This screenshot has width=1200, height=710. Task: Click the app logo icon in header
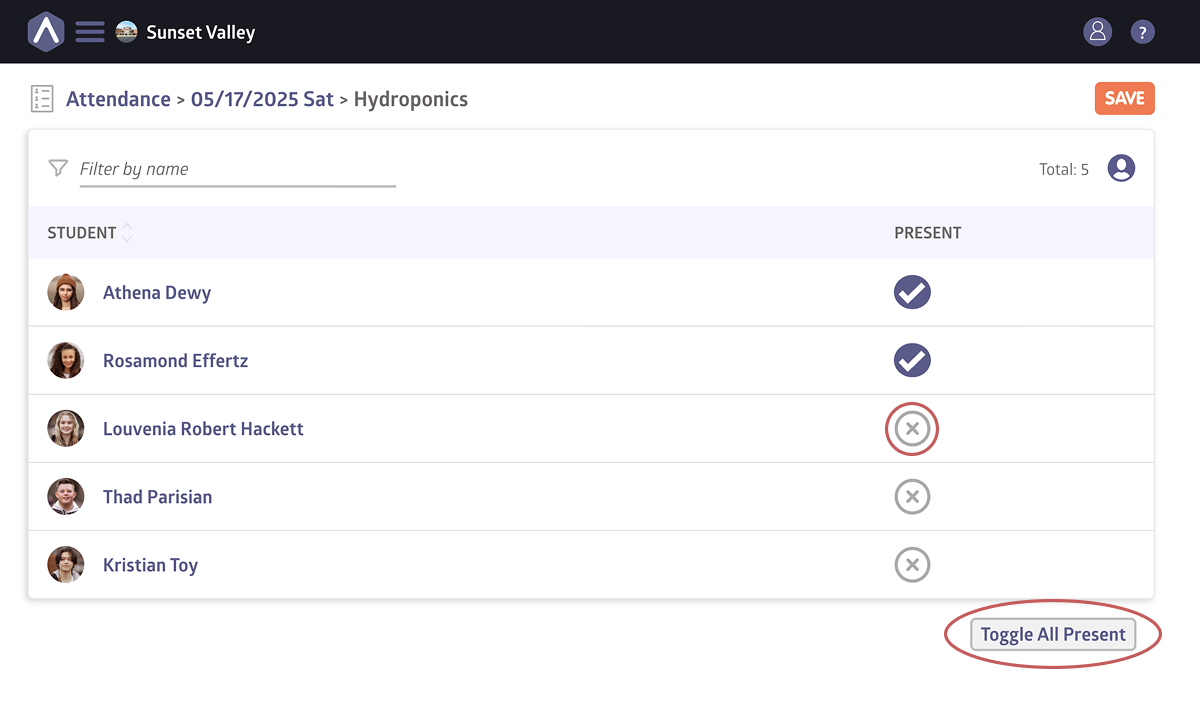point(46,32)
